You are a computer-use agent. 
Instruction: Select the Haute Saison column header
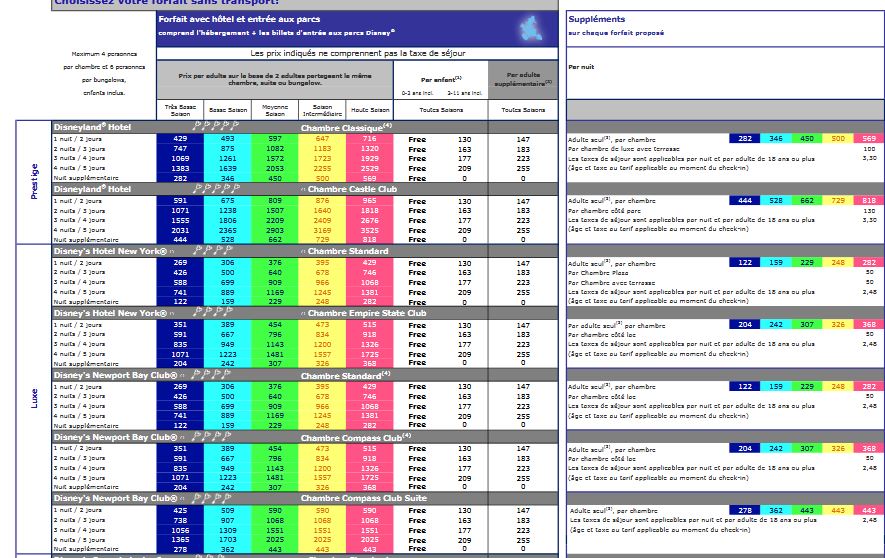(370, 110)
